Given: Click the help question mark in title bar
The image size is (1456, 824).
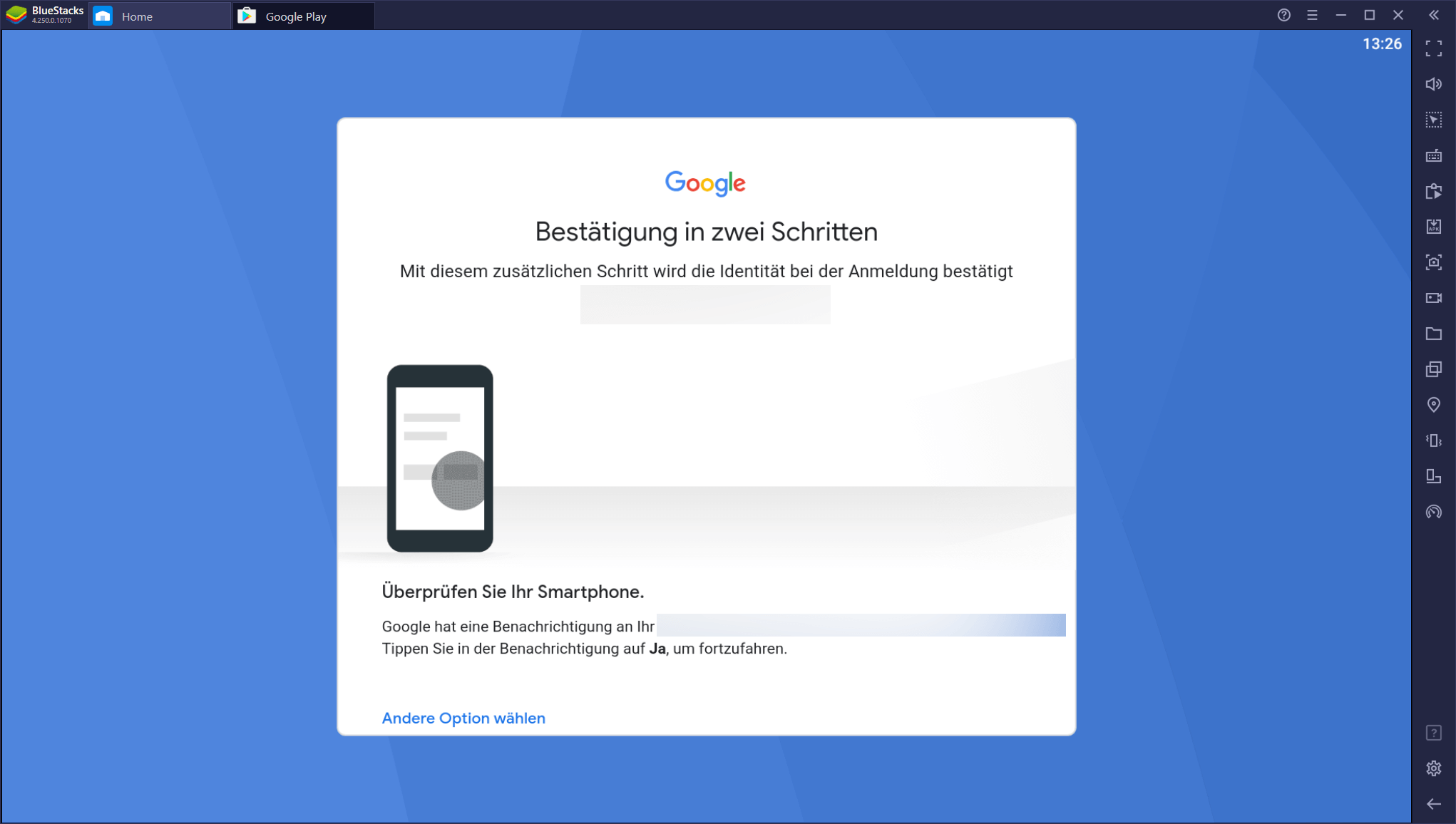Looking at the screenshot, I should pyautogui.click(x=1283, y=15).
